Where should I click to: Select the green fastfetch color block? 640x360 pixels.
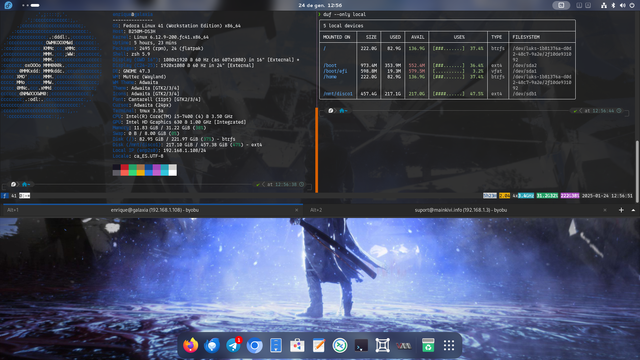click(x=133, y=170)
